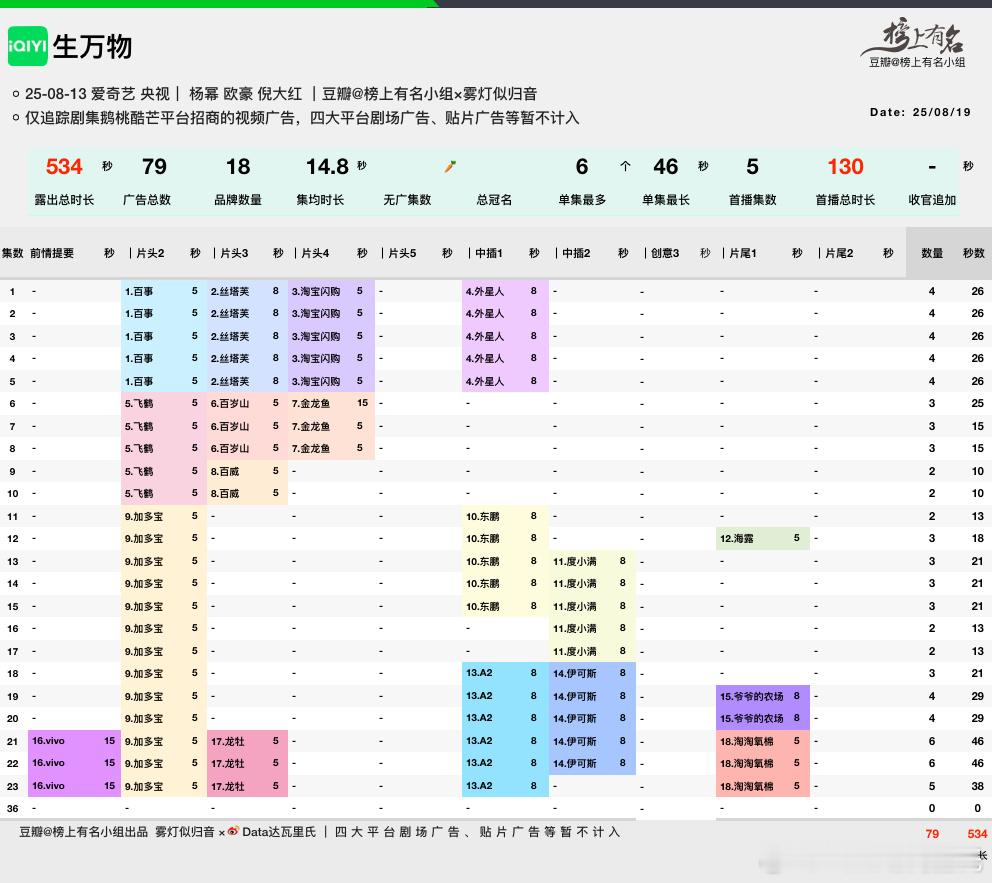Screen dimensions: 992x883
Task: Click the 片尾1 column header
Action: pos(743,253)
